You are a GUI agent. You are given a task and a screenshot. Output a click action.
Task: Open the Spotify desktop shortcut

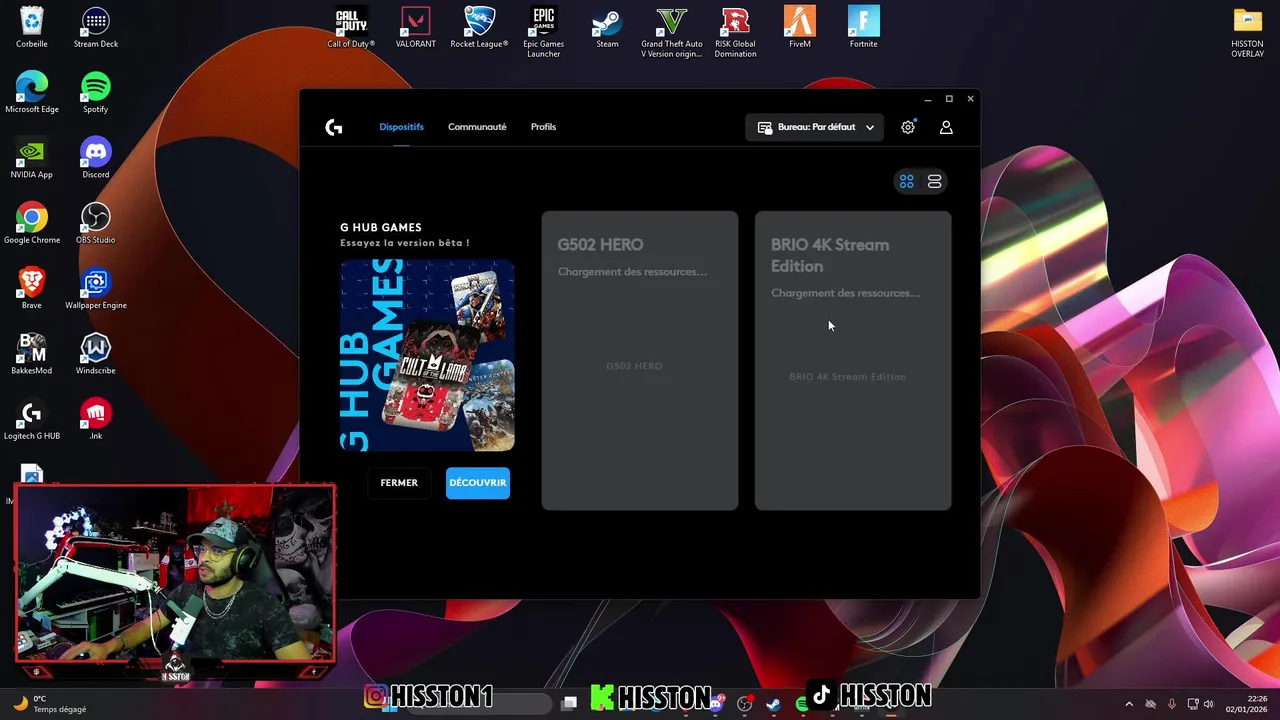tap(96, 92)
